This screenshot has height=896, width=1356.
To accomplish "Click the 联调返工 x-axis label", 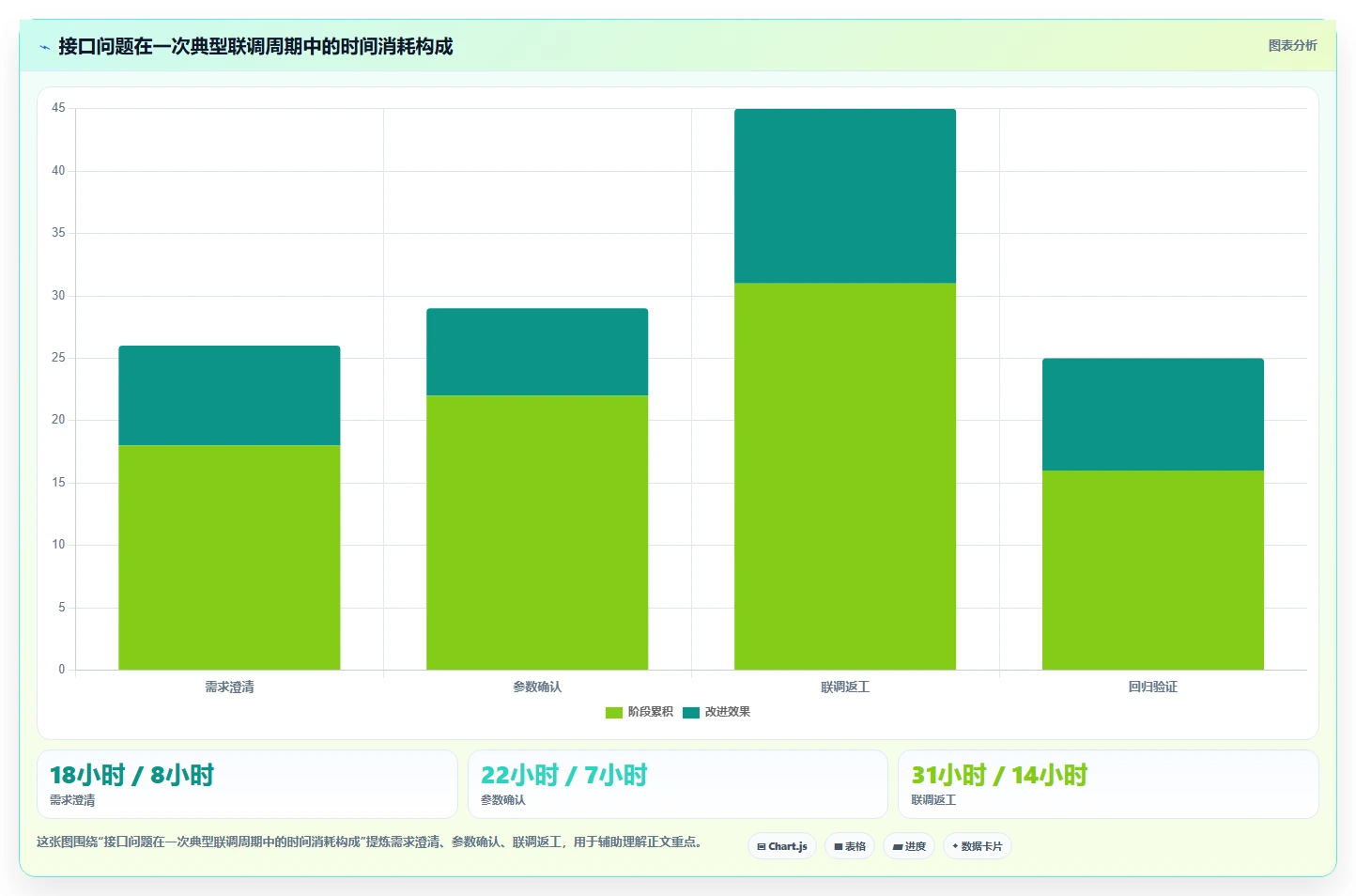I will (x=845, y=687).
